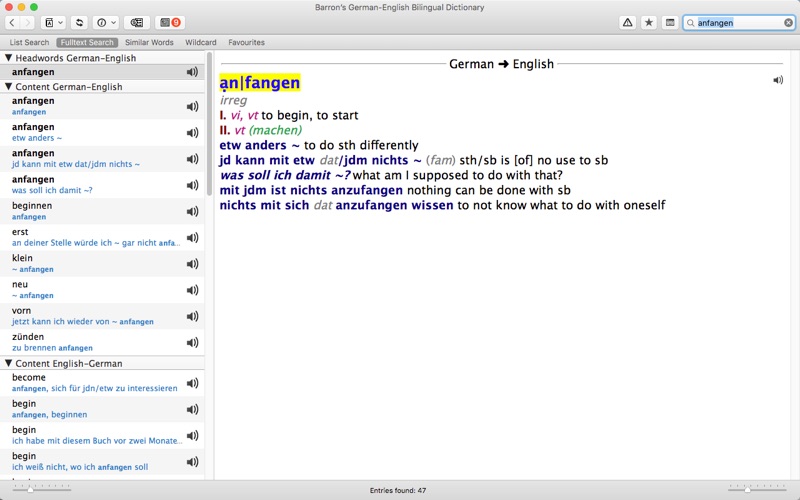Collapse Content German-English section
The width and height of the screenshot is (800, 500).
point(8,87)
